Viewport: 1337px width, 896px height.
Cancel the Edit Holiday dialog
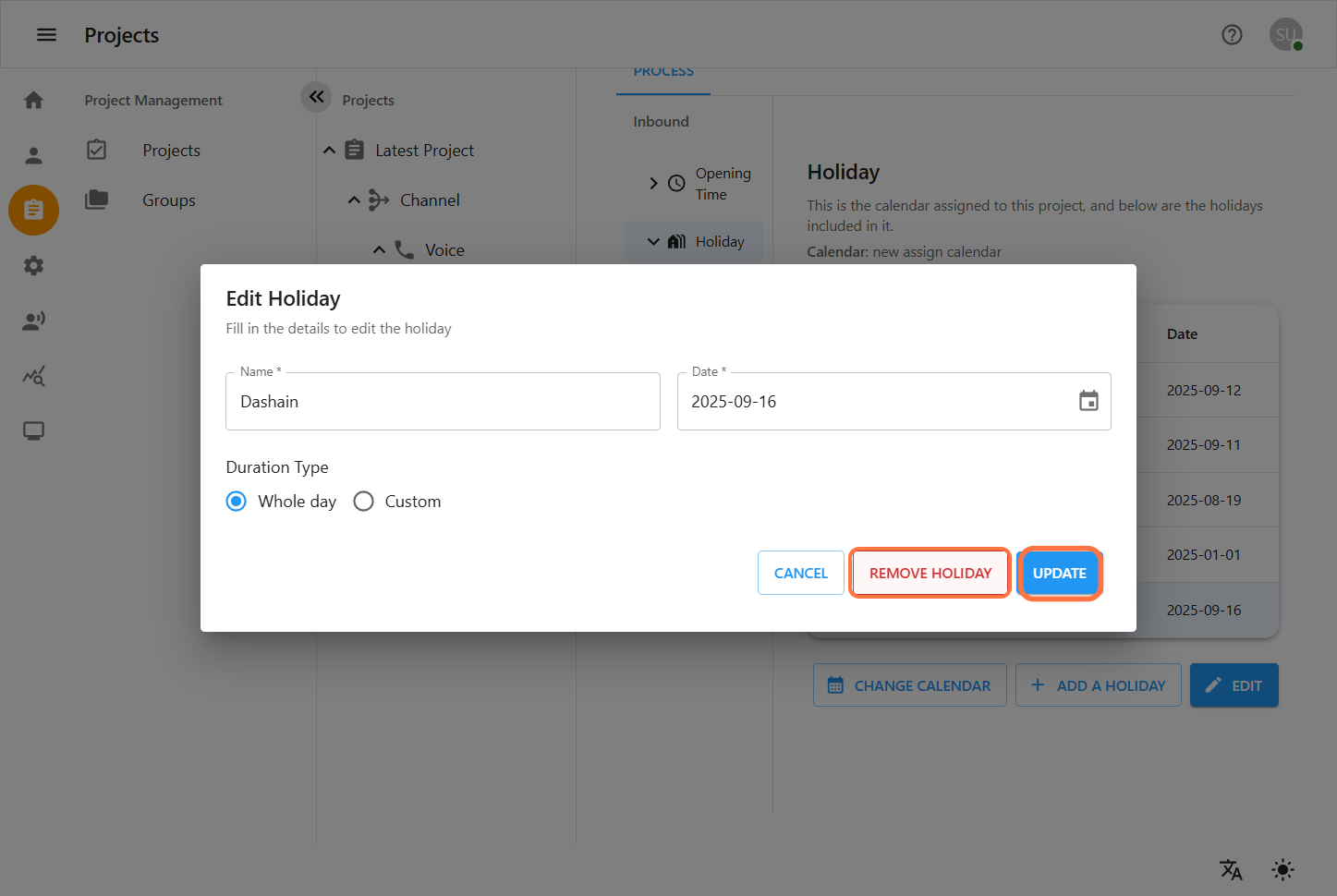(x=800, y=573)
